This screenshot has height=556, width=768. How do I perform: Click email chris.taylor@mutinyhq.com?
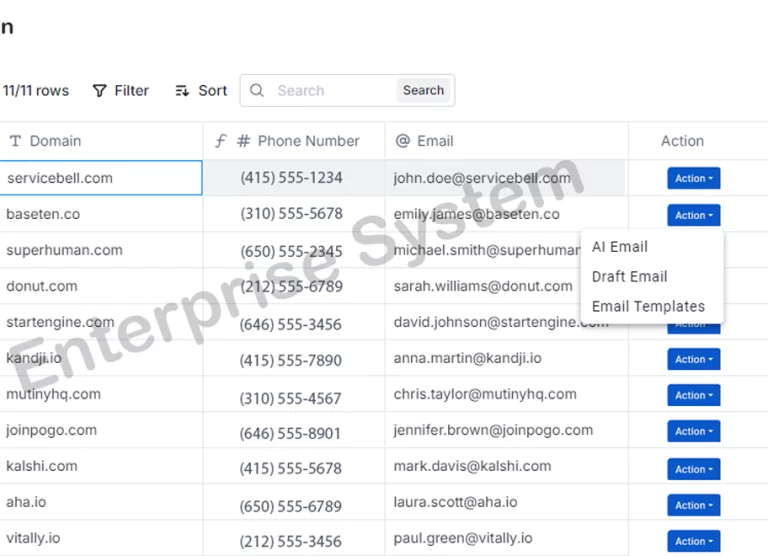coord(485,394)
